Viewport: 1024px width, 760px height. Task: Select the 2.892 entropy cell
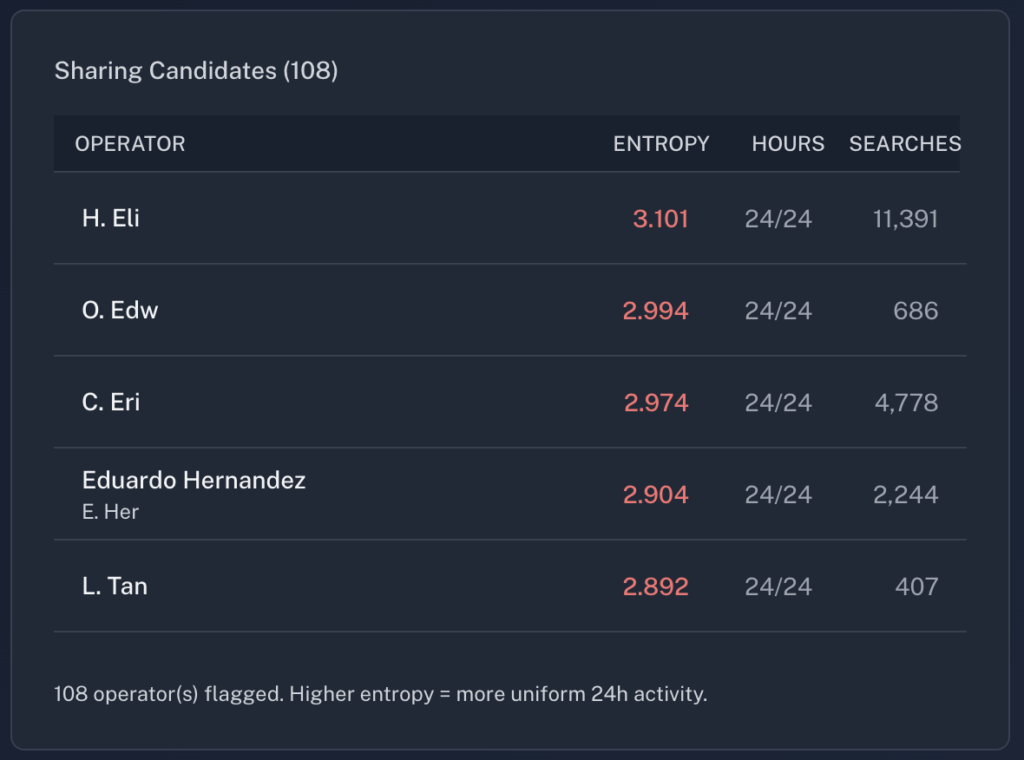(655, 586)
